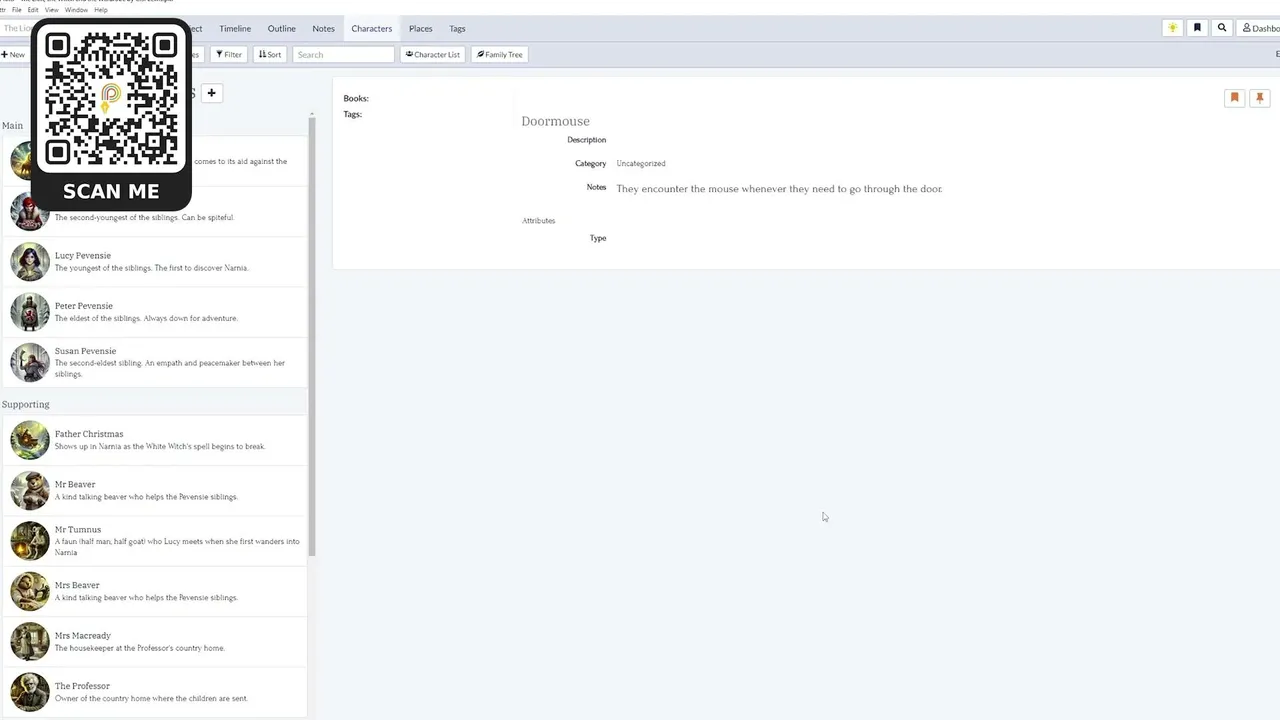Click the Doormouse character title

point(555,121)
